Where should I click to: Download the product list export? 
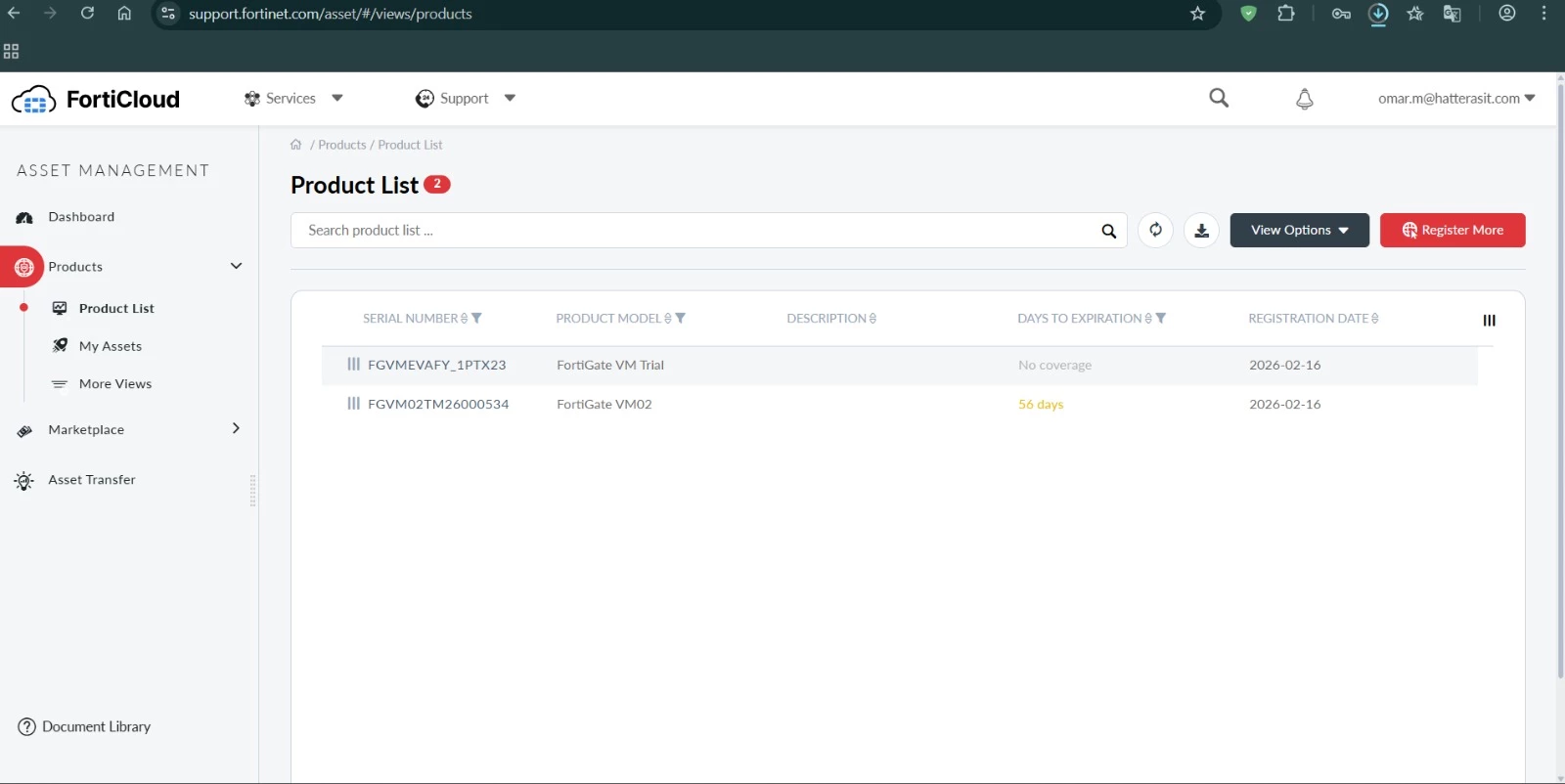(1201, 230)
